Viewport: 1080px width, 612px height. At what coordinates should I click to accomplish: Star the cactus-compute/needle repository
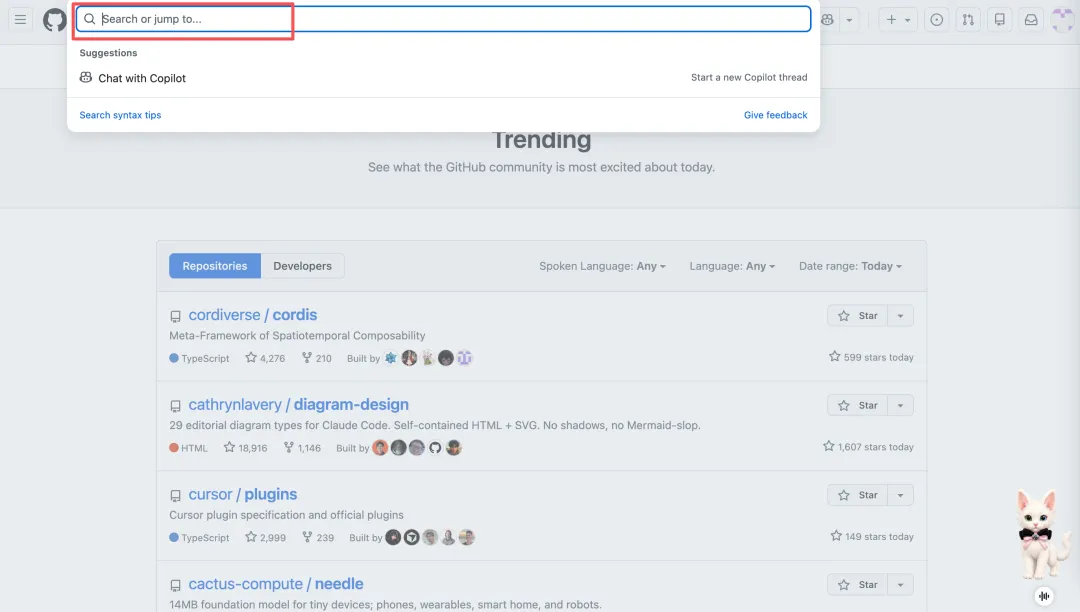pos(858,584)
